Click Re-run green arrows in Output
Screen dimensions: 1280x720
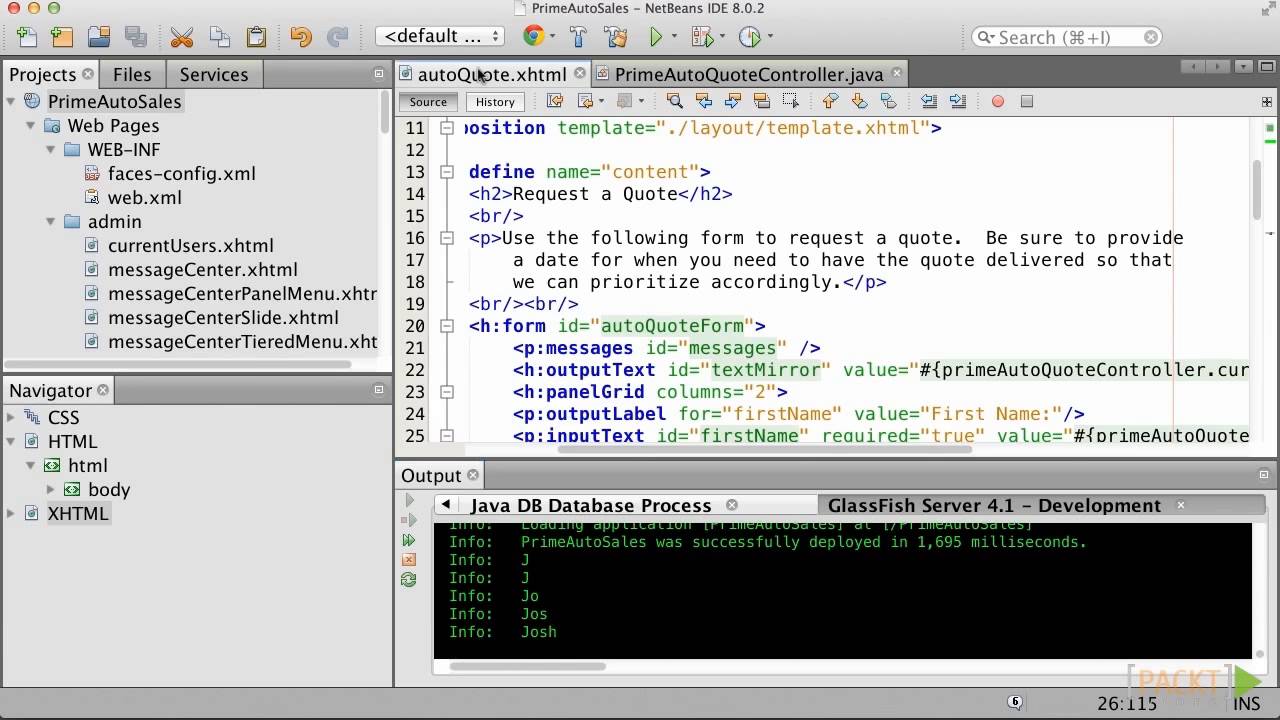408,540
